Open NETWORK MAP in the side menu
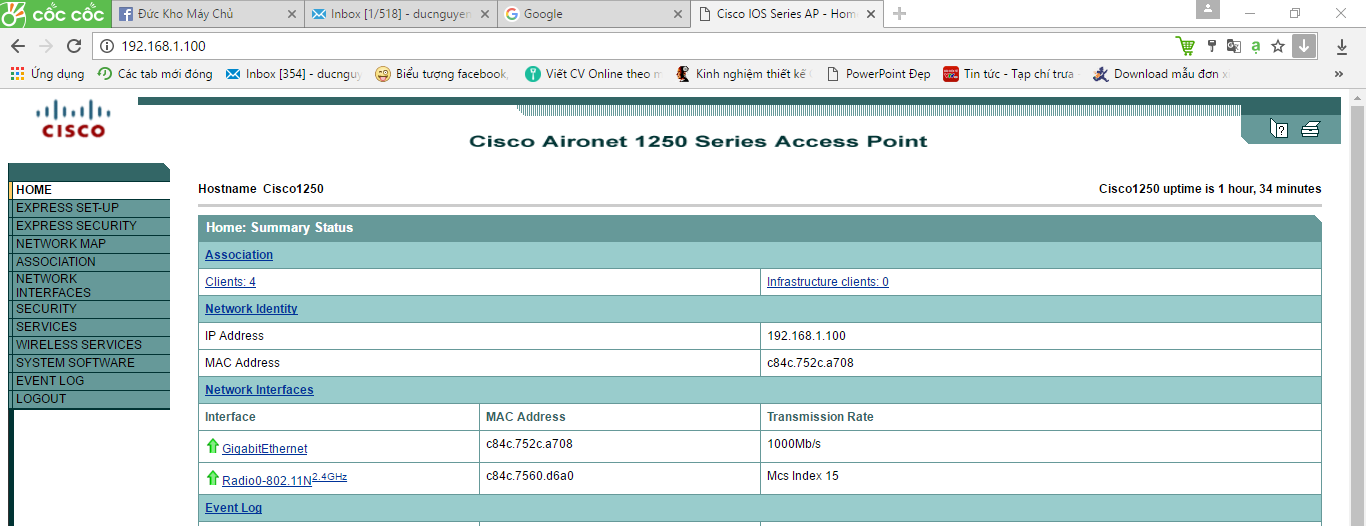The image size is (1366, 526). 90,244
